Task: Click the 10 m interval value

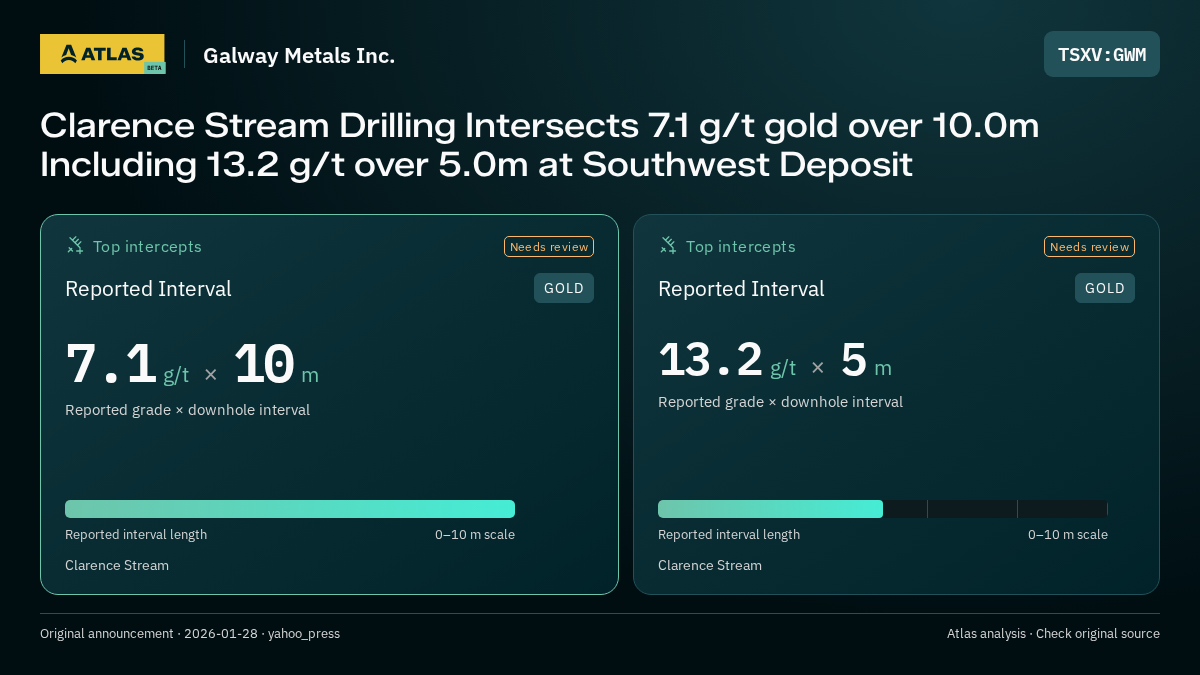Action: click(x=276, y=365)
